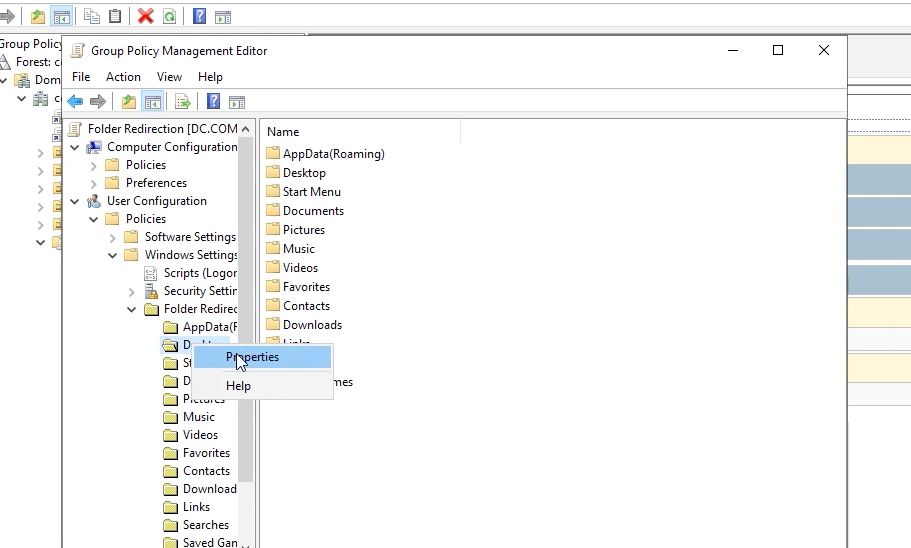
Task: Select Help in the context menu
Action: [x=238, y=386]
